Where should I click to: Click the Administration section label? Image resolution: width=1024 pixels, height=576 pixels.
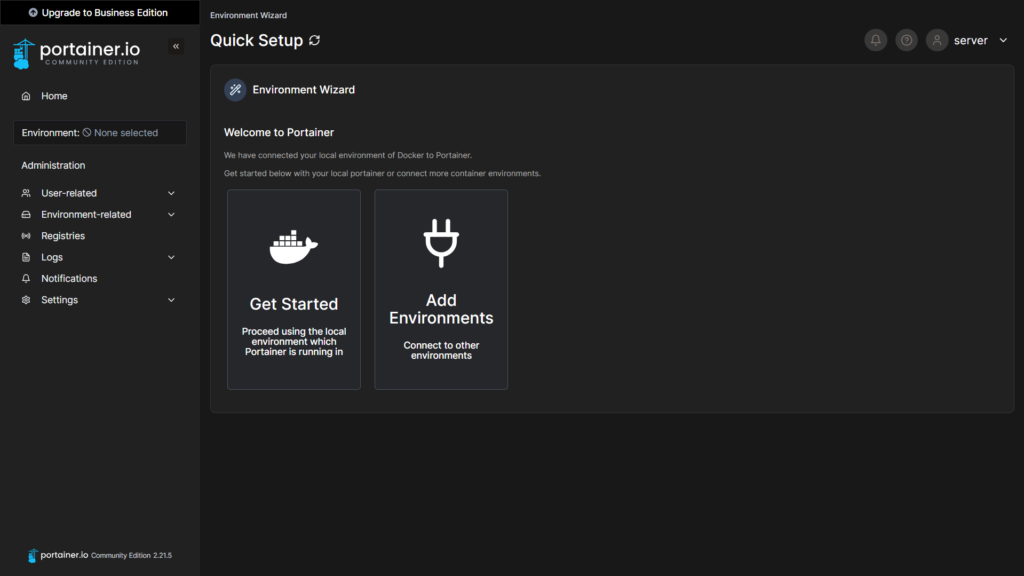tap(53, 166)
